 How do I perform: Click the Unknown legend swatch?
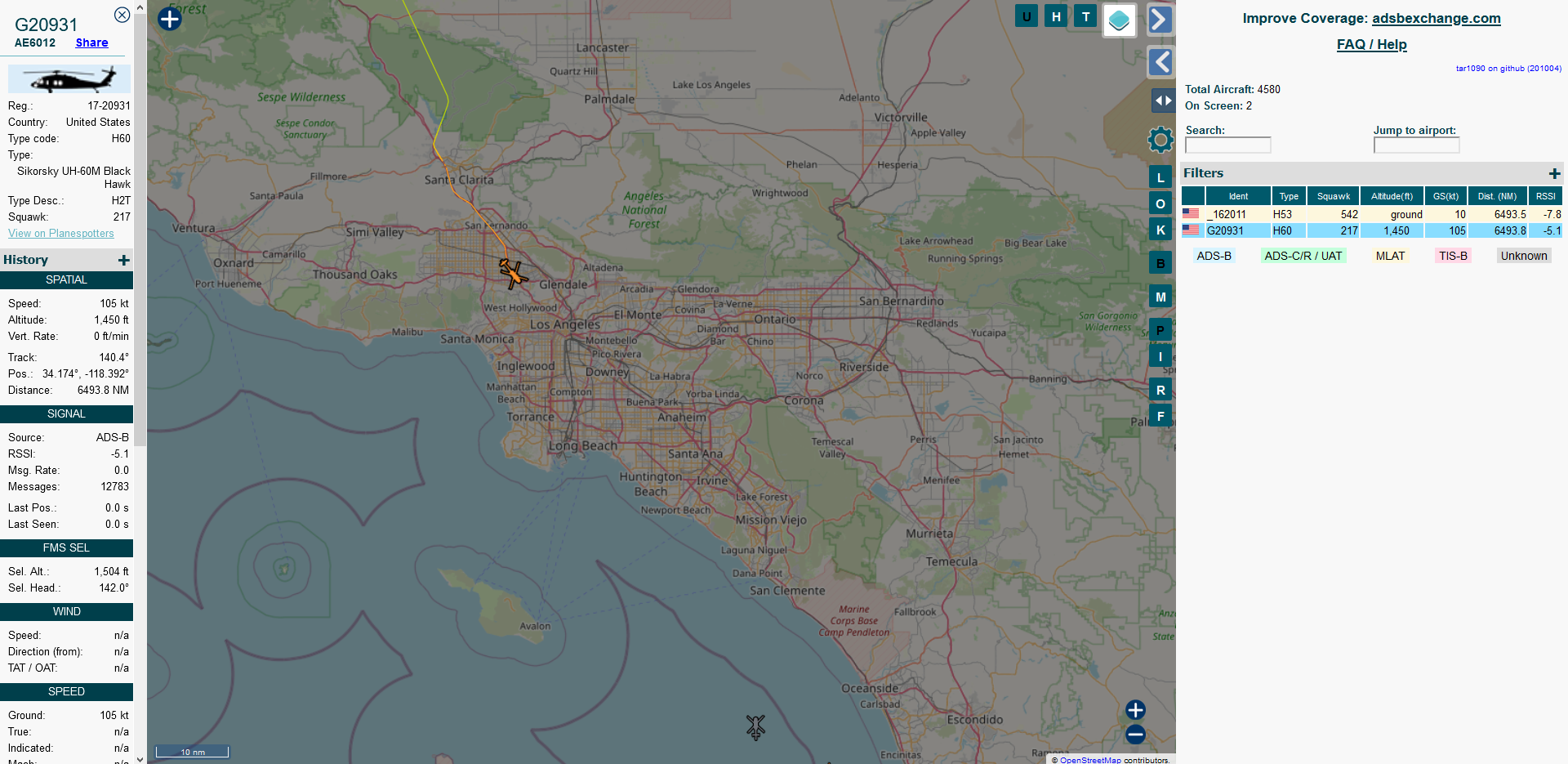1524,256
